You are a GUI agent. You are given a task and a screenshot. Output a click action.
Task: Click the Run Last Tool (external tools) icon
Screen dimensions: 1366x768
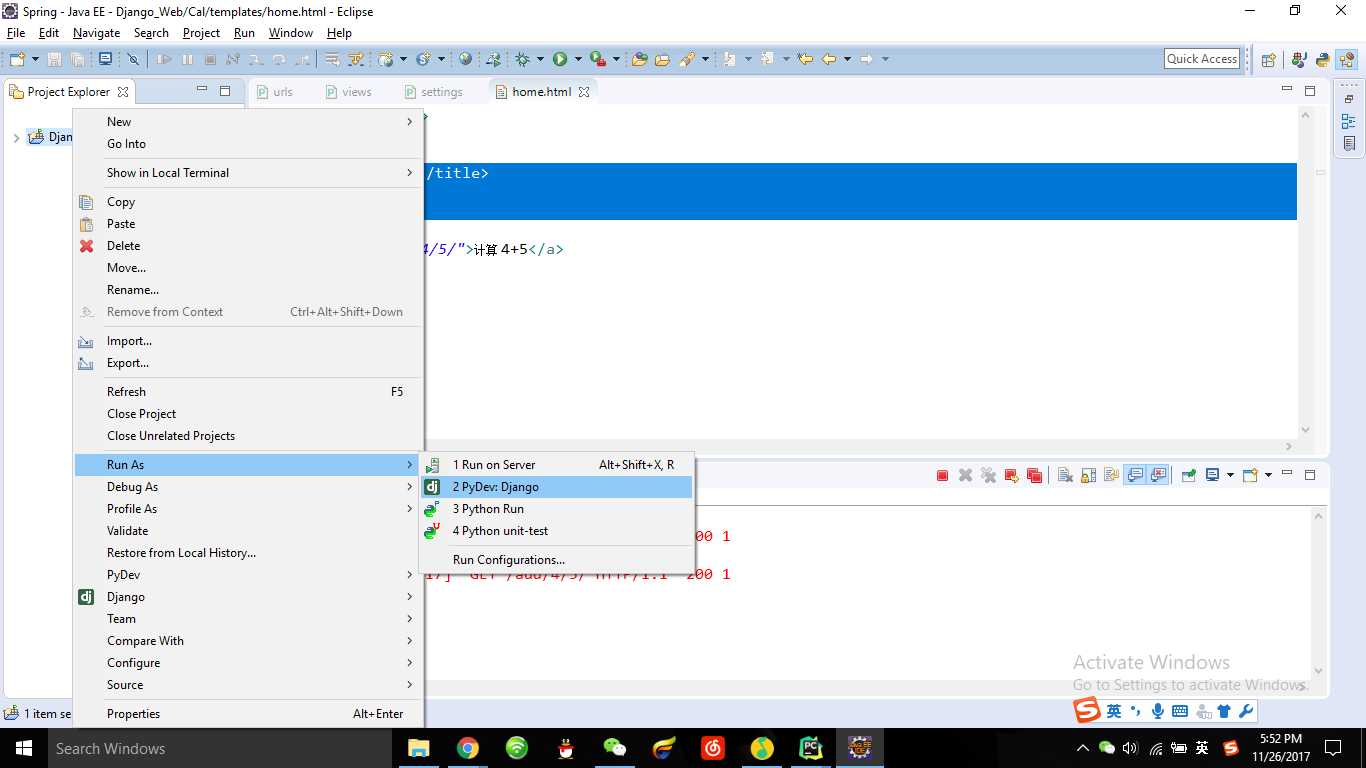[x=597, y=59]
